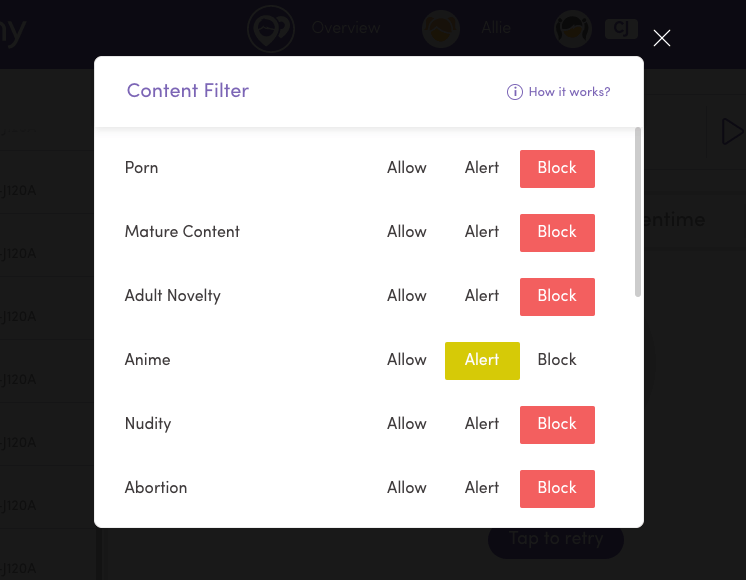
Task: Click the info icon beside How it works
Action: coord(515,92)
